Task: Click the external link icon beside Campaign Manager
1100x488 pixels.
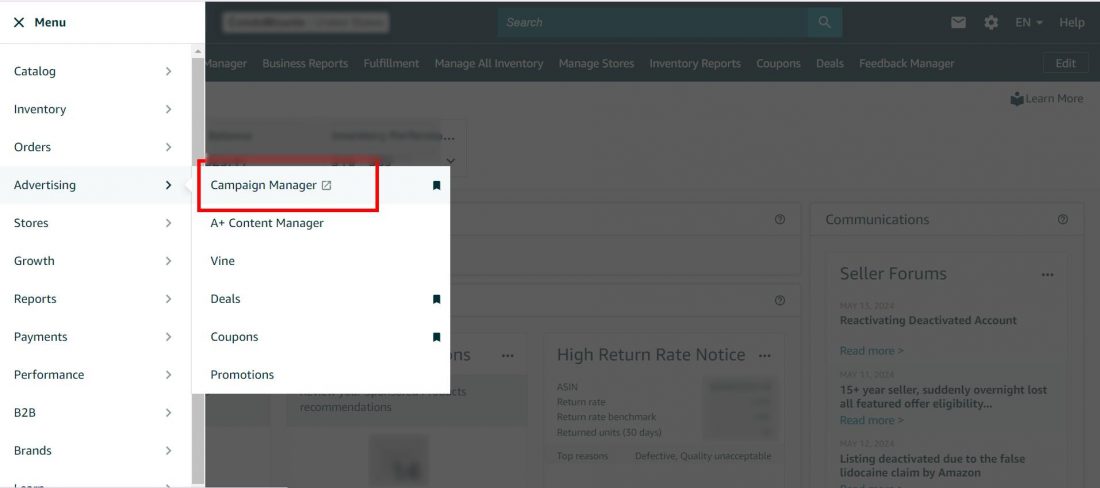Action: click(x=326, y=185)
